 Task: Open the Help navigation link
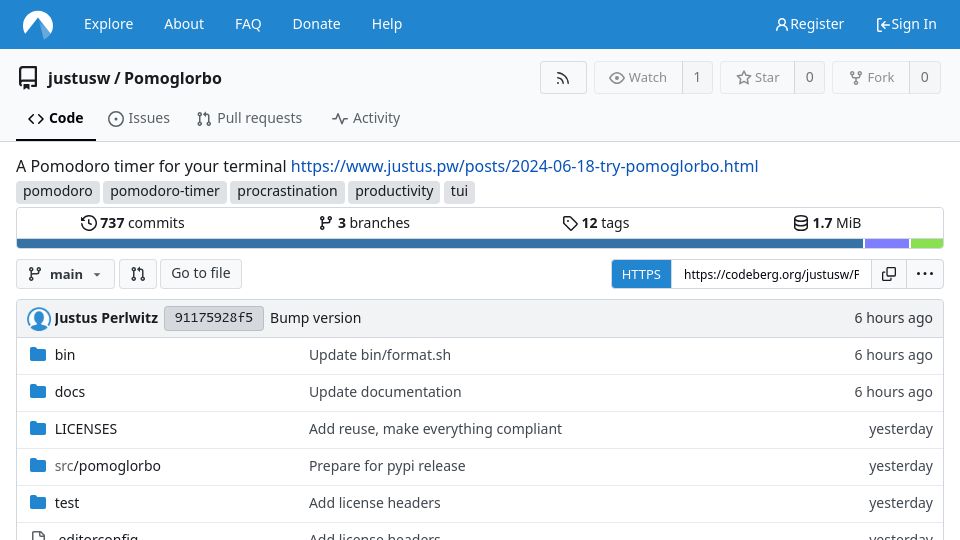click(x=387, y=24)
